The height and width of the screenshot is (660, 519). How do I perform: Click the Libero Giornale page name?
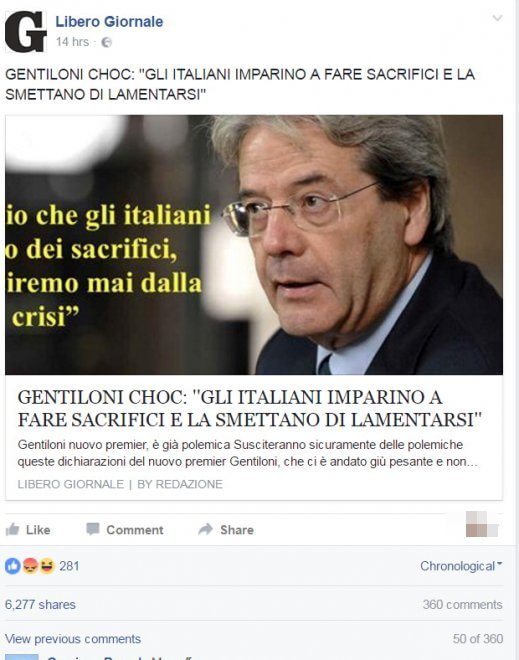pyautogui.click(x=109, y=22)
